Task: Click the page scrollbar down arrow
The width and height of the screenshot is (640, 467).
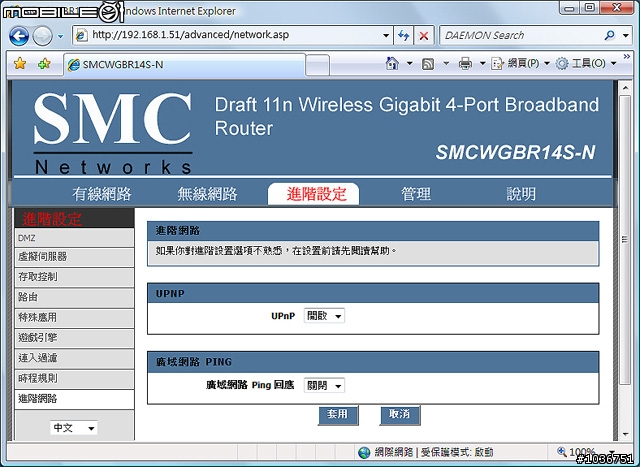Action: (x=625, y=434)
